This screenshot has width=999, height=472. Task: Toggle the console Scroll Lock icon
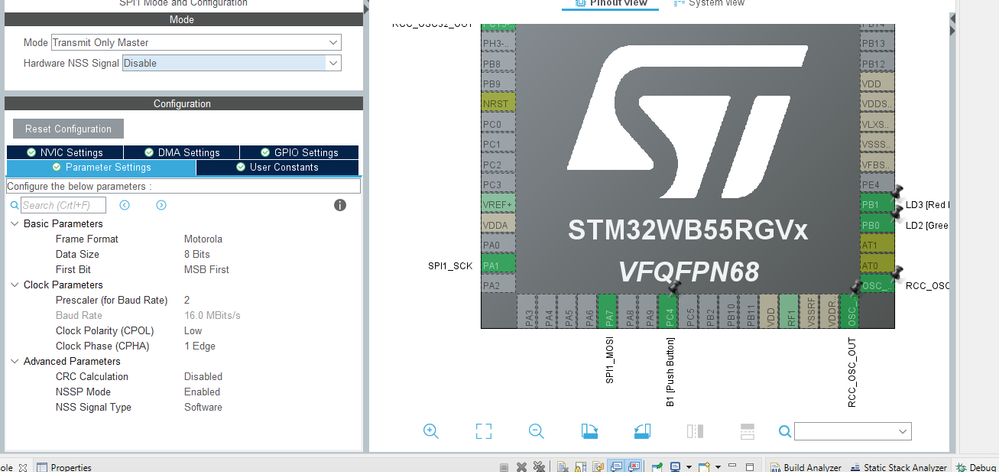click(580, 467)
